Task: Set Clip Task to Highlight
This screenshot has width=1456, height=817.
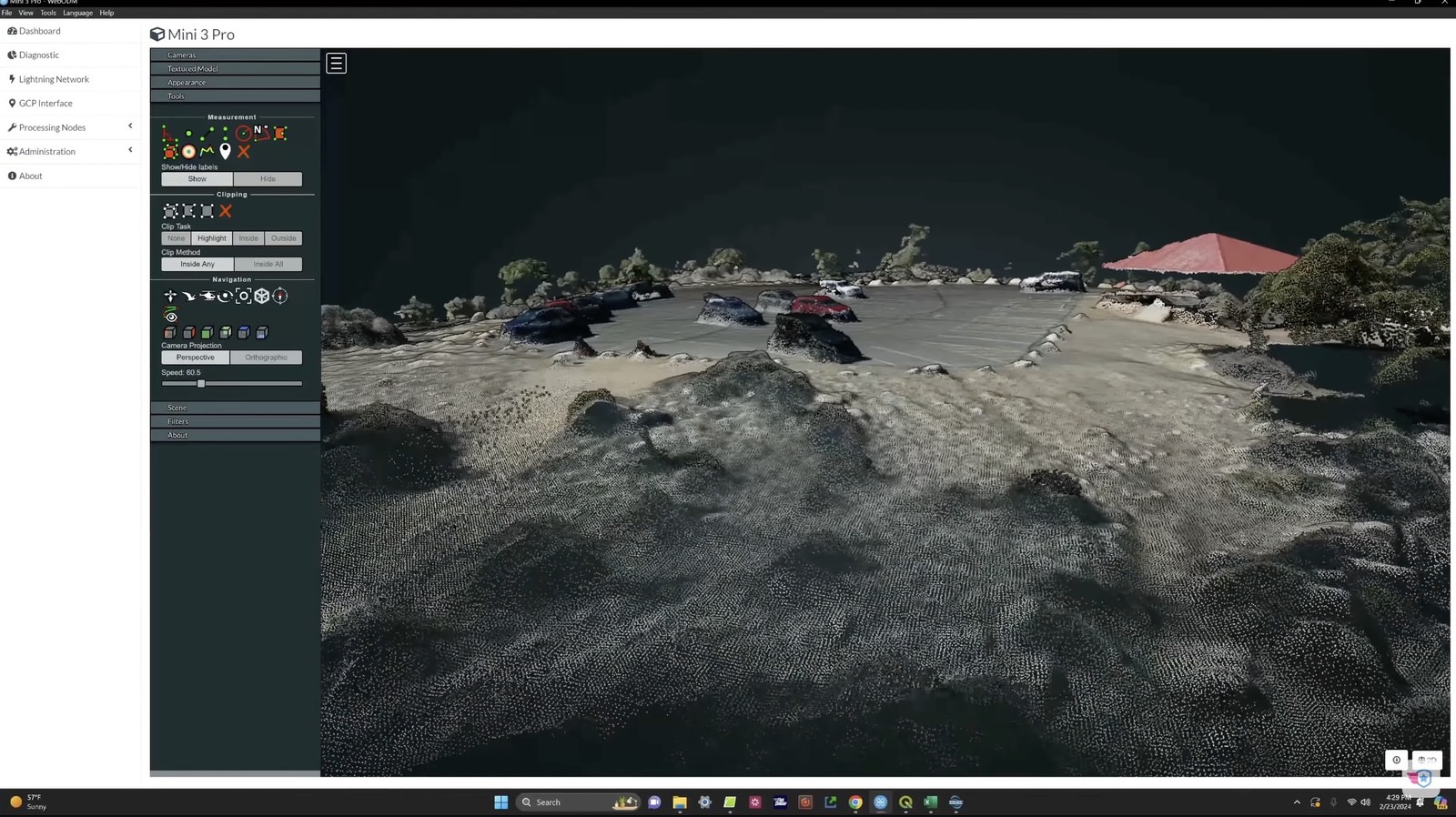Action: [212, 238]
